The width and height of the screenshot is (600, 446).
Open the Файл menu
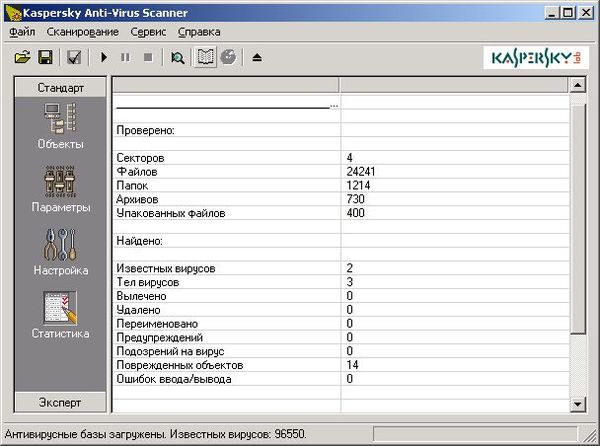(x=22, y=32)
